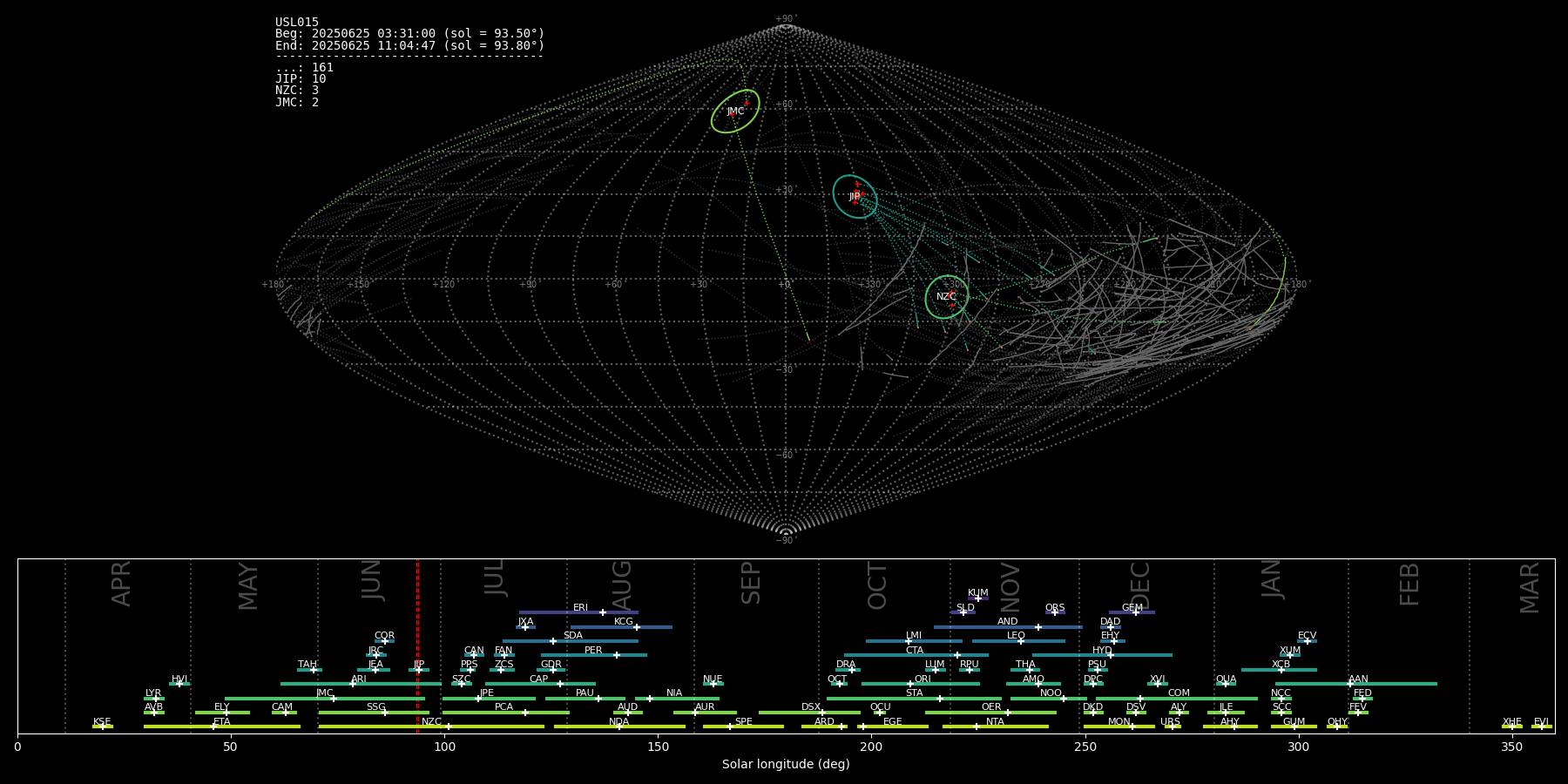Select the ARI shower label in the timeline
The height and width of the screenshot is (784, 1568).
tap(359, 679)
